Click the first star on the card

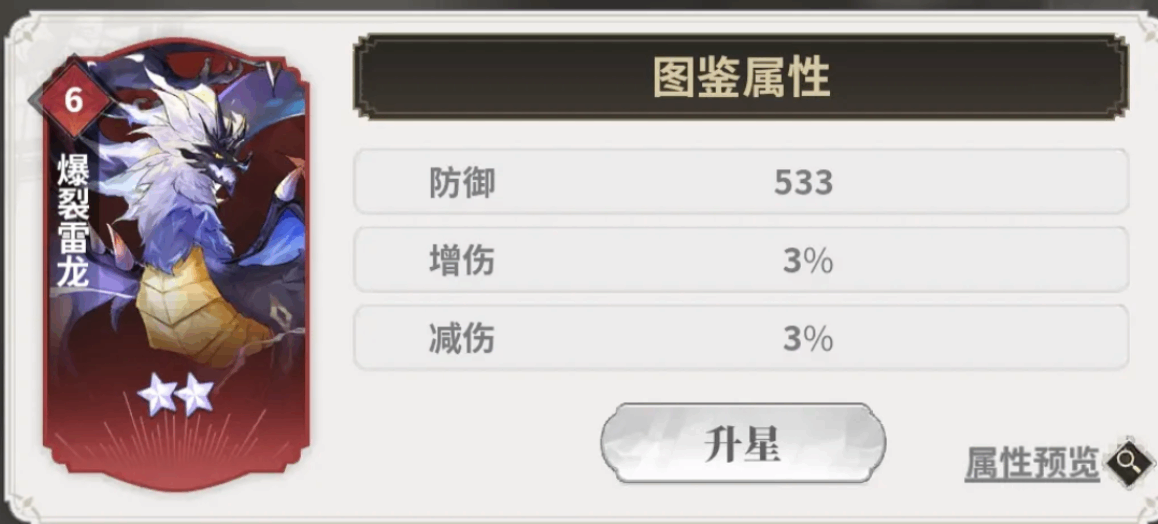[x=157, y=397]
